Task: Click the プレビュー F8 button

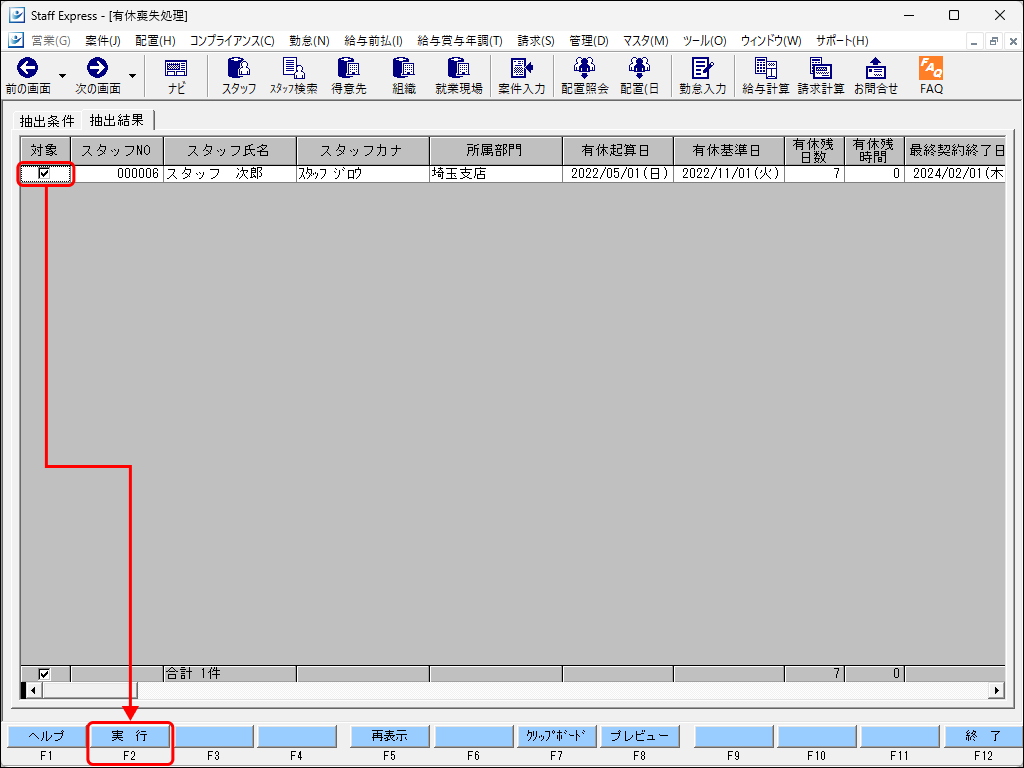Action: point(639,736)
